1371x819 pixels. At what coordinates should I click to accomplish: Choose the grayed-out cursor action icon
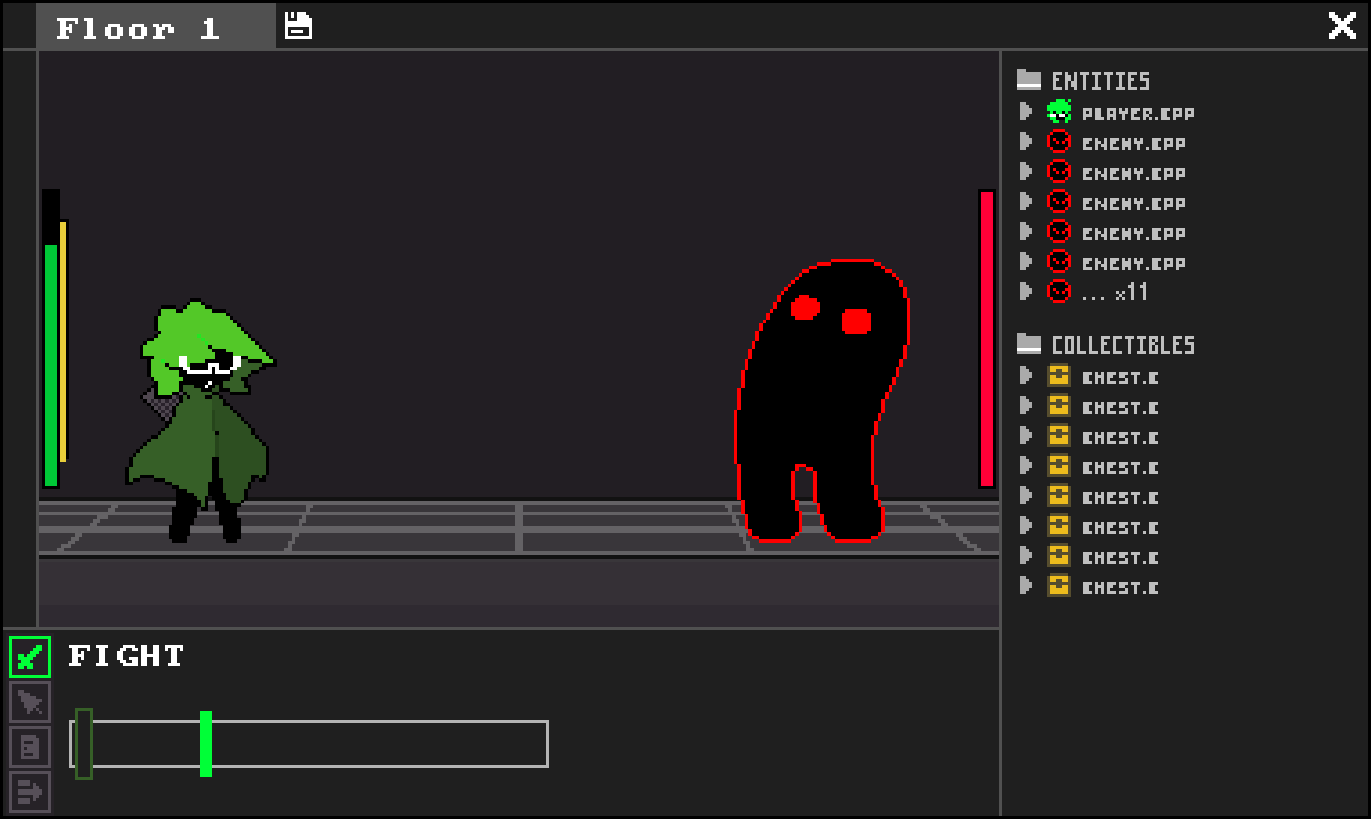pyautogui.click(x=30, y=702)
